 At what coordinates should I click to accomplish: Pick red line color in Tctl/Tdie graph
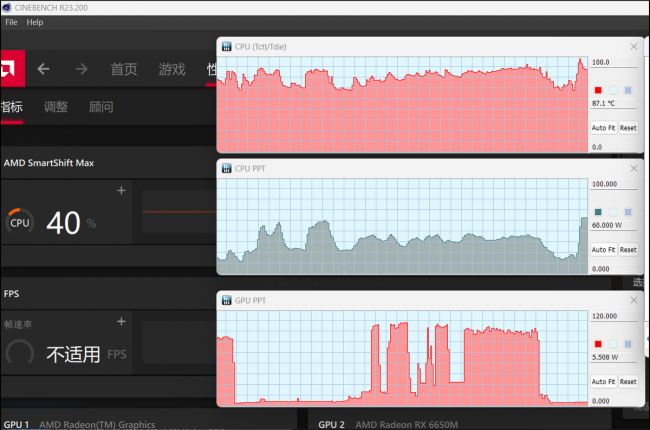tap(598, 90)
